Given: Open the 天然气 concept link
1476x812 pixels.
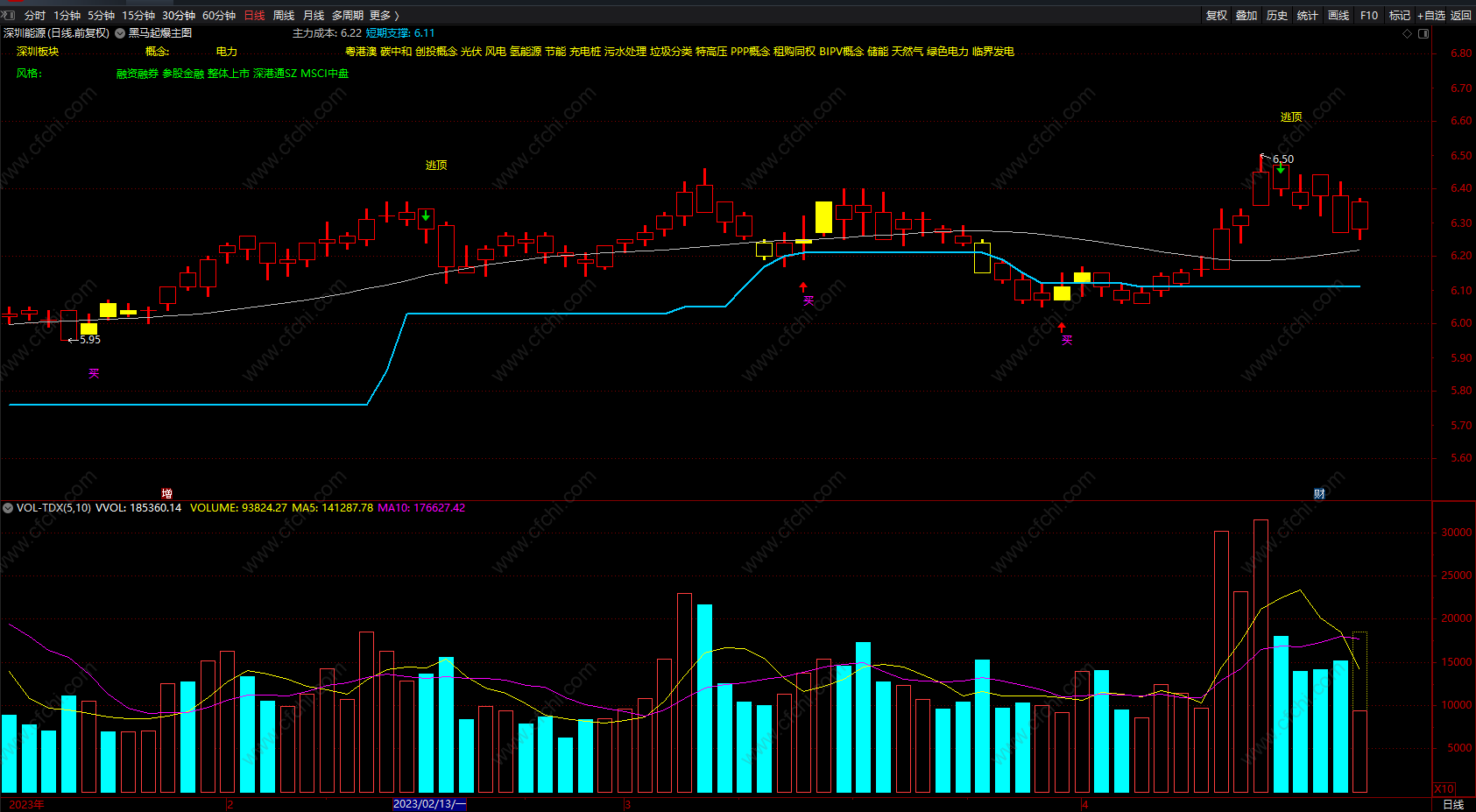Looking at the screenshot, I should 907,52.
